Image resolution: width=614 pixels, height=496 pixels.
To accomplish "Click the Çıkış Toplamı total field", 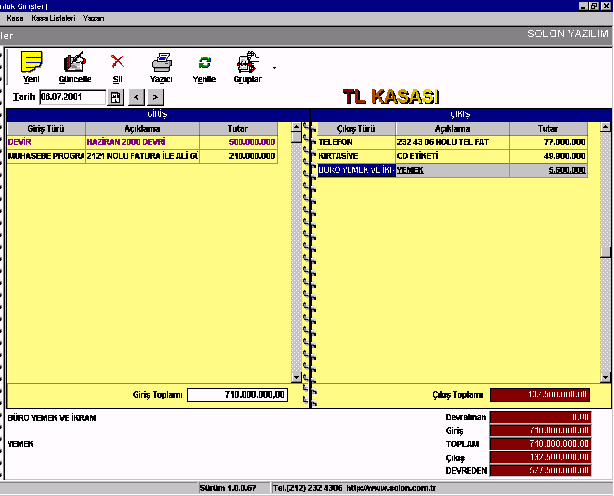I will click(540, 395).
